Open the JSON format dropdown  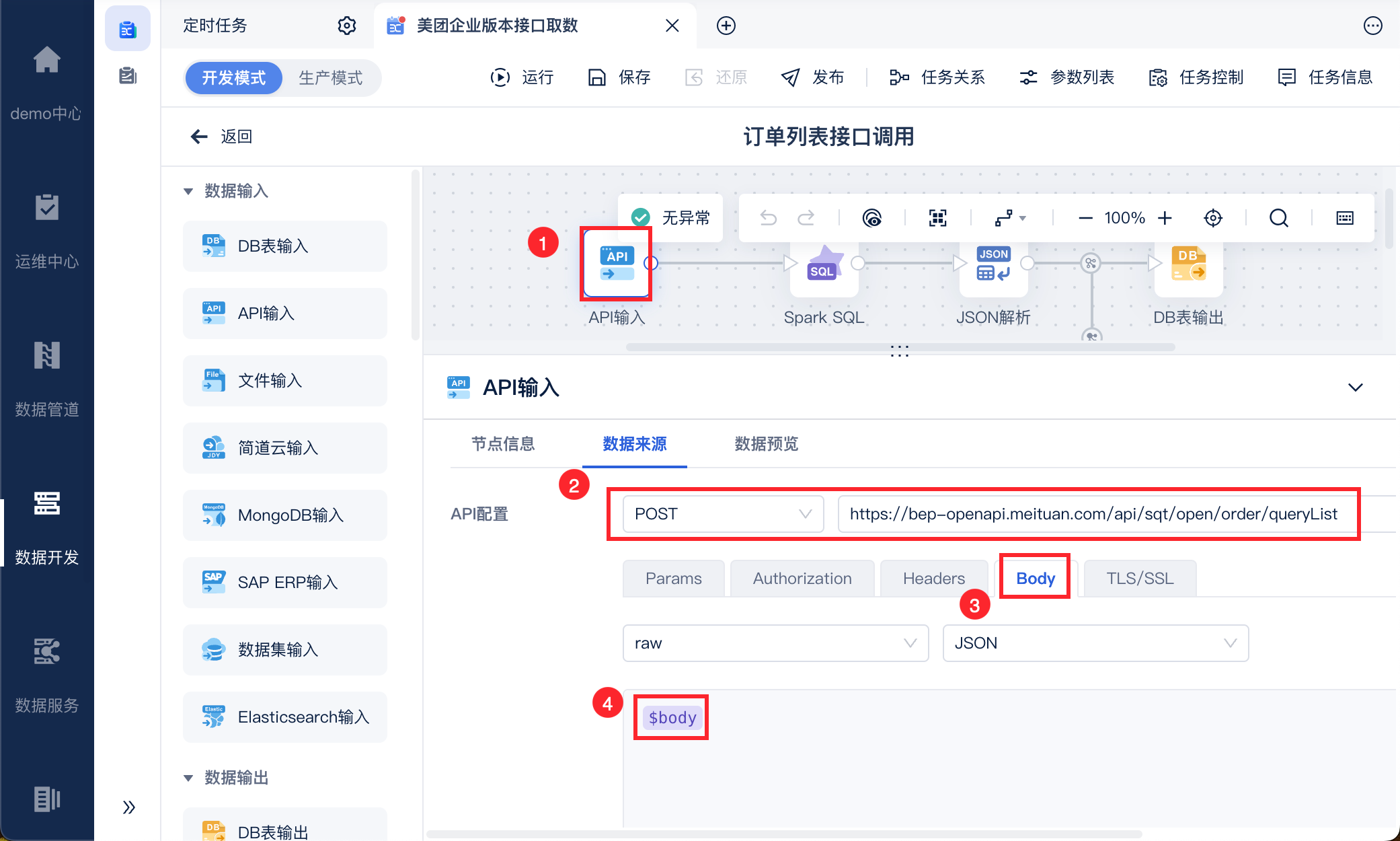1095,643
